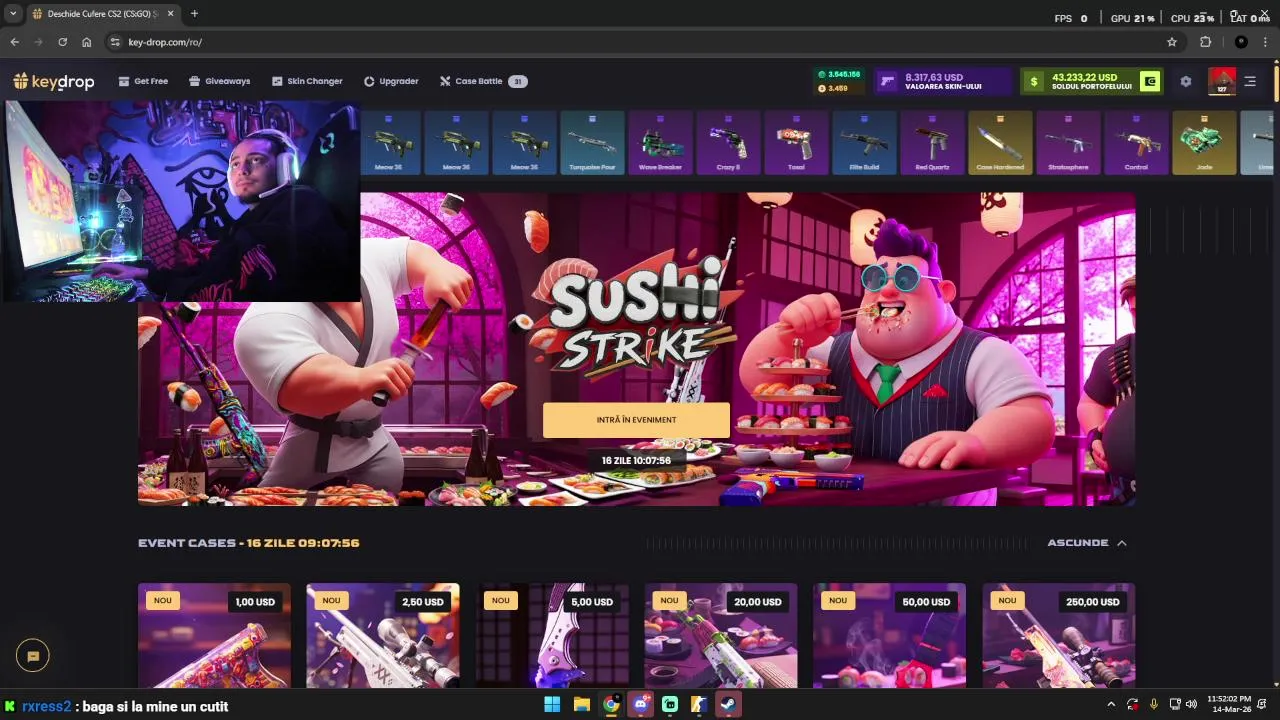
Task: Open the volume speaker tray icon
Action: pos(1191,705)
